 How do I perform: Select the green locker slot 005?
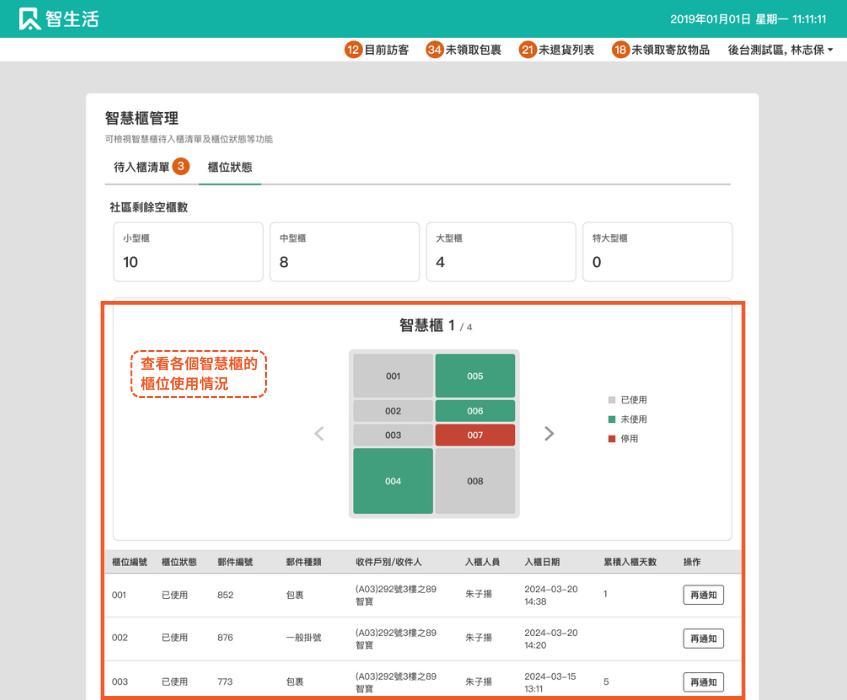(x=475, y=376)
